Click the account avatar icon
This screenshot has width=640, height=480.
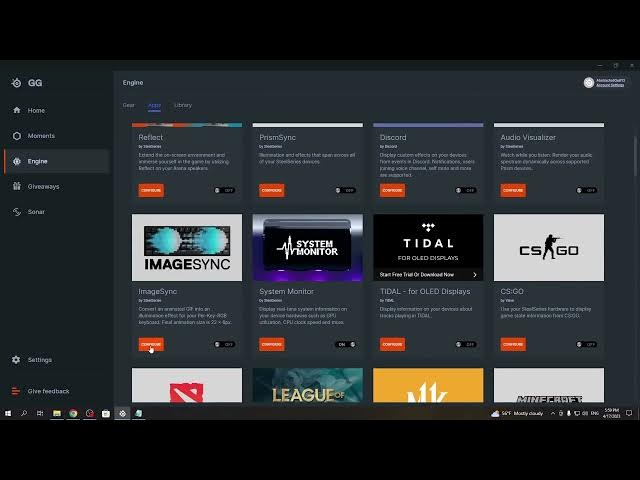pyautogui.click(x=589, y=82)
